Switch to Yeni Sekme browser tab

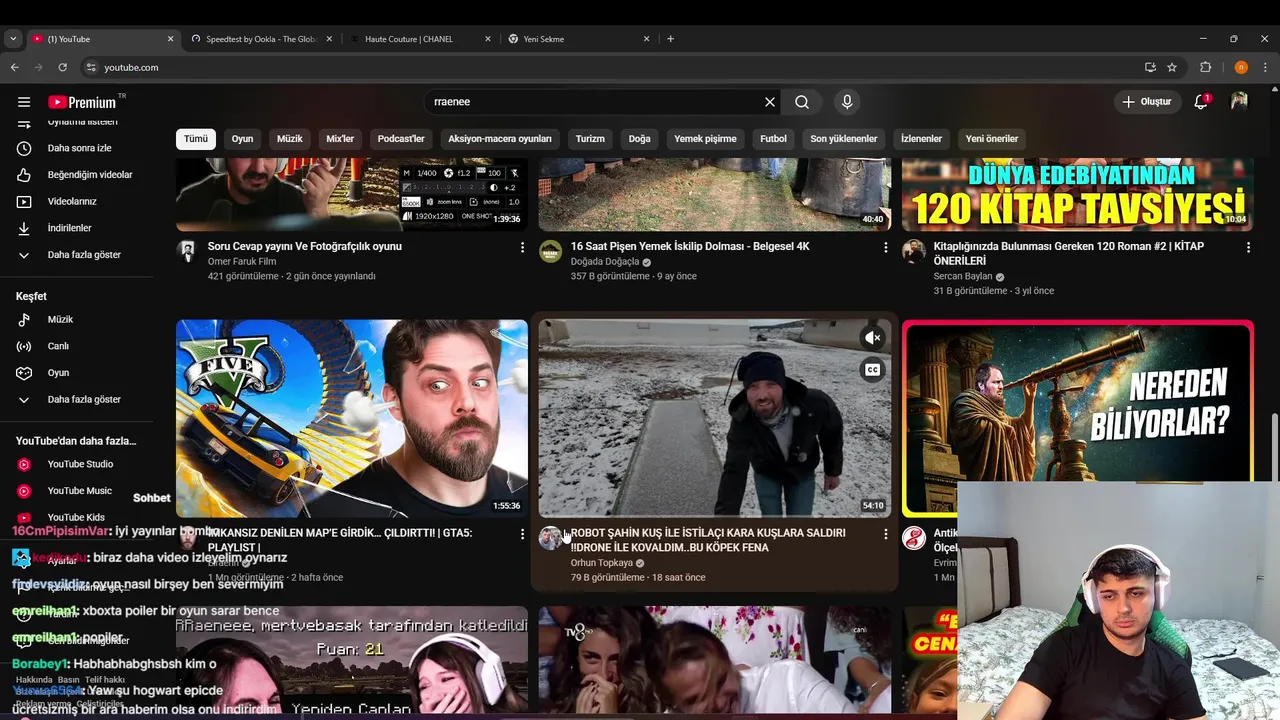click(578, 39)
